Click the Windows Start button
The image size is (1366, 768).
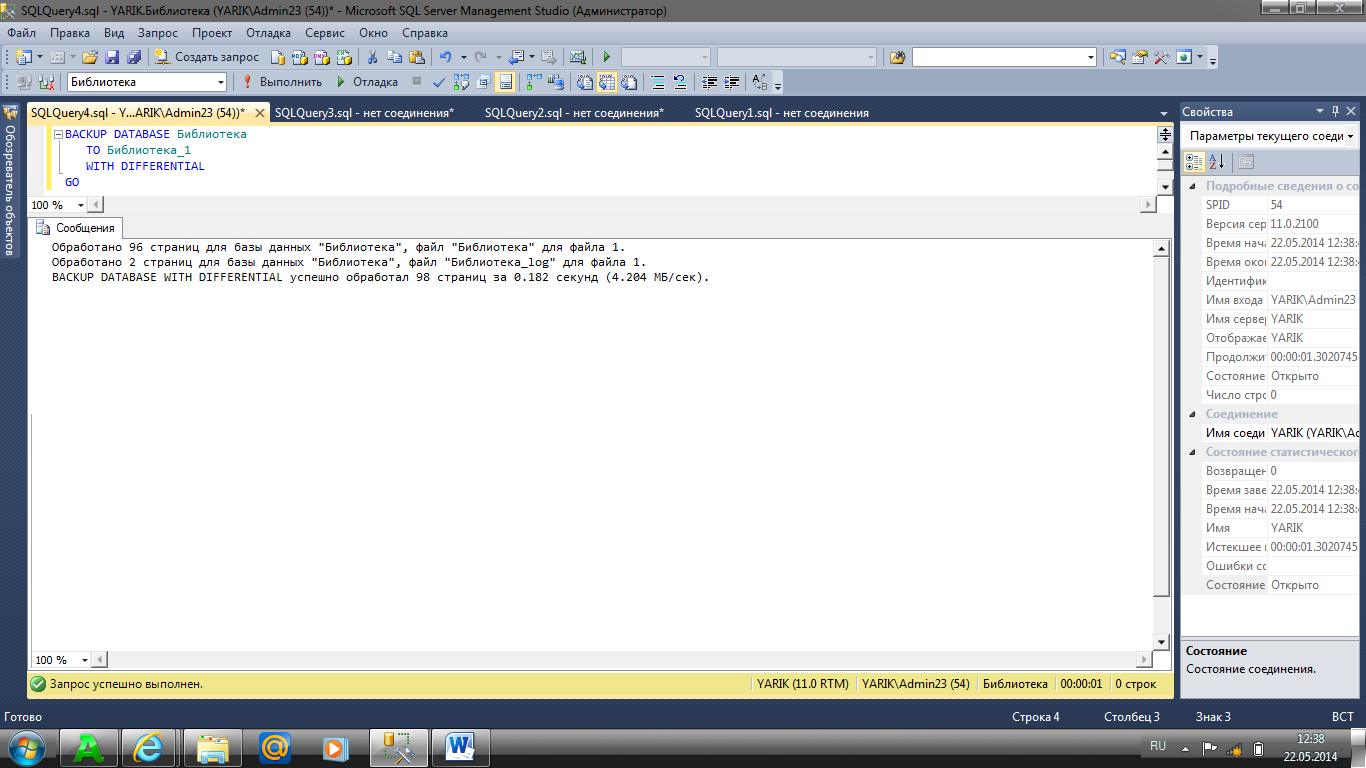tap(27, 747)
